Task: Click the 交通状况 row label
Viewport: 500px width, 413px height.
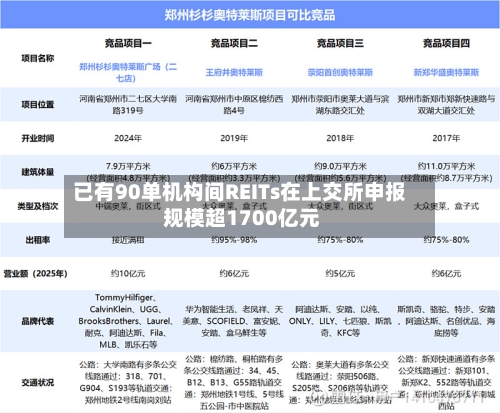Action: click(x=38, y=382)
